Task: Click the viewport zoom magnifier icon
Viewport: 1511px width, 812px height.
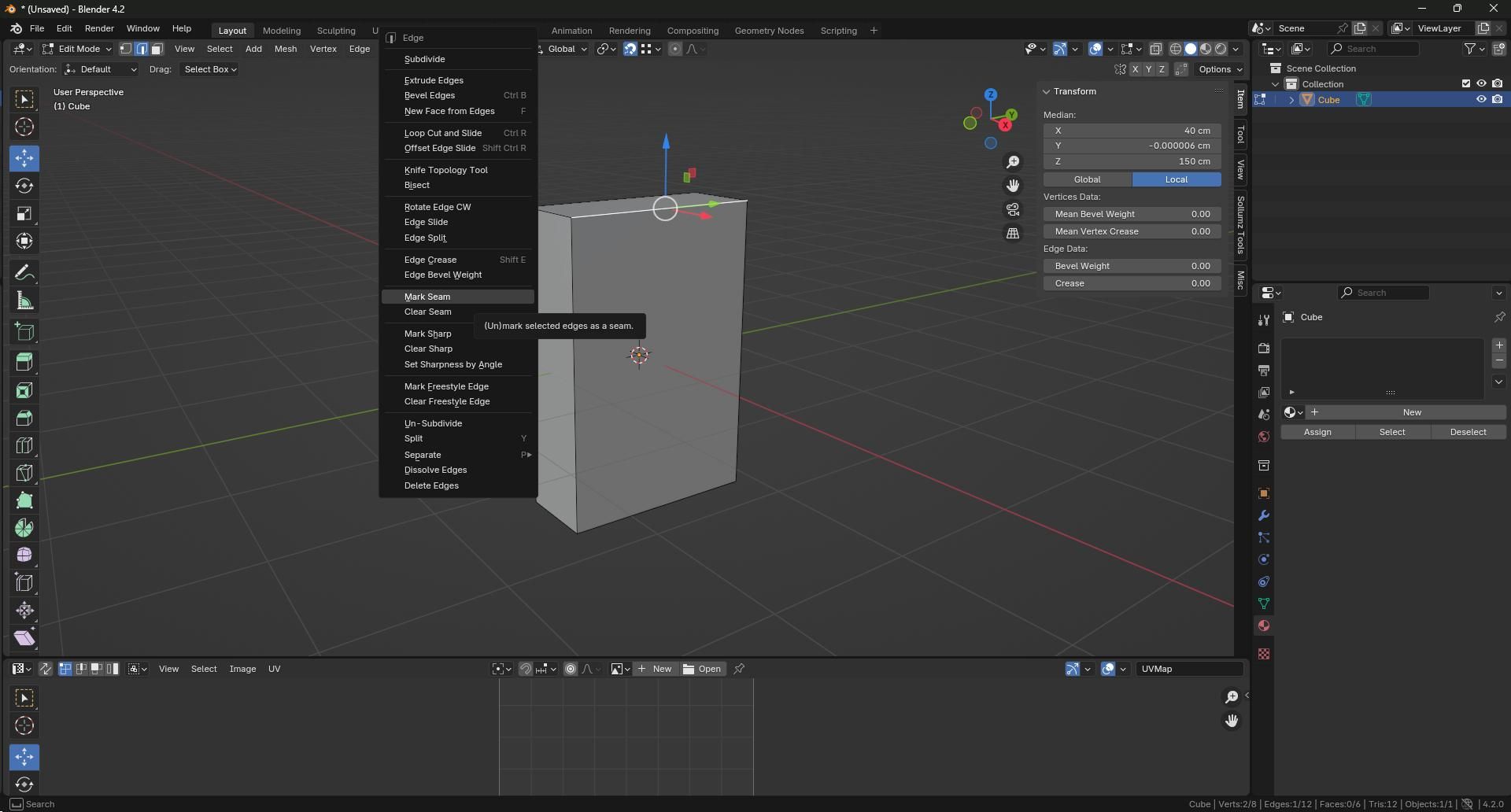Action: point(1013,161)
